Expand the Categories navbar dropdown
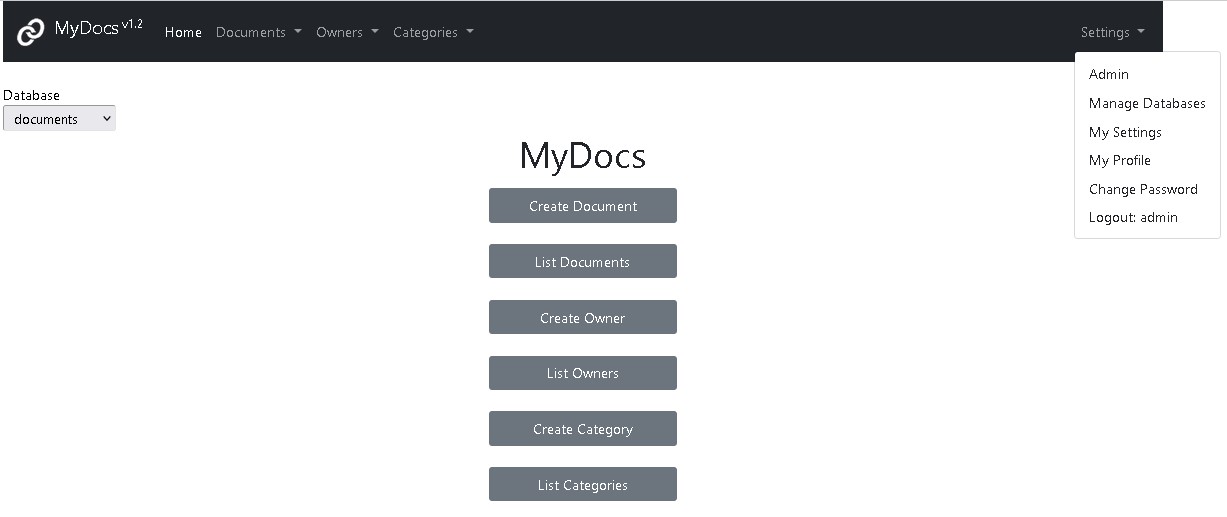The height and width of the screenshot is (517, 1227). coord(433,32)
